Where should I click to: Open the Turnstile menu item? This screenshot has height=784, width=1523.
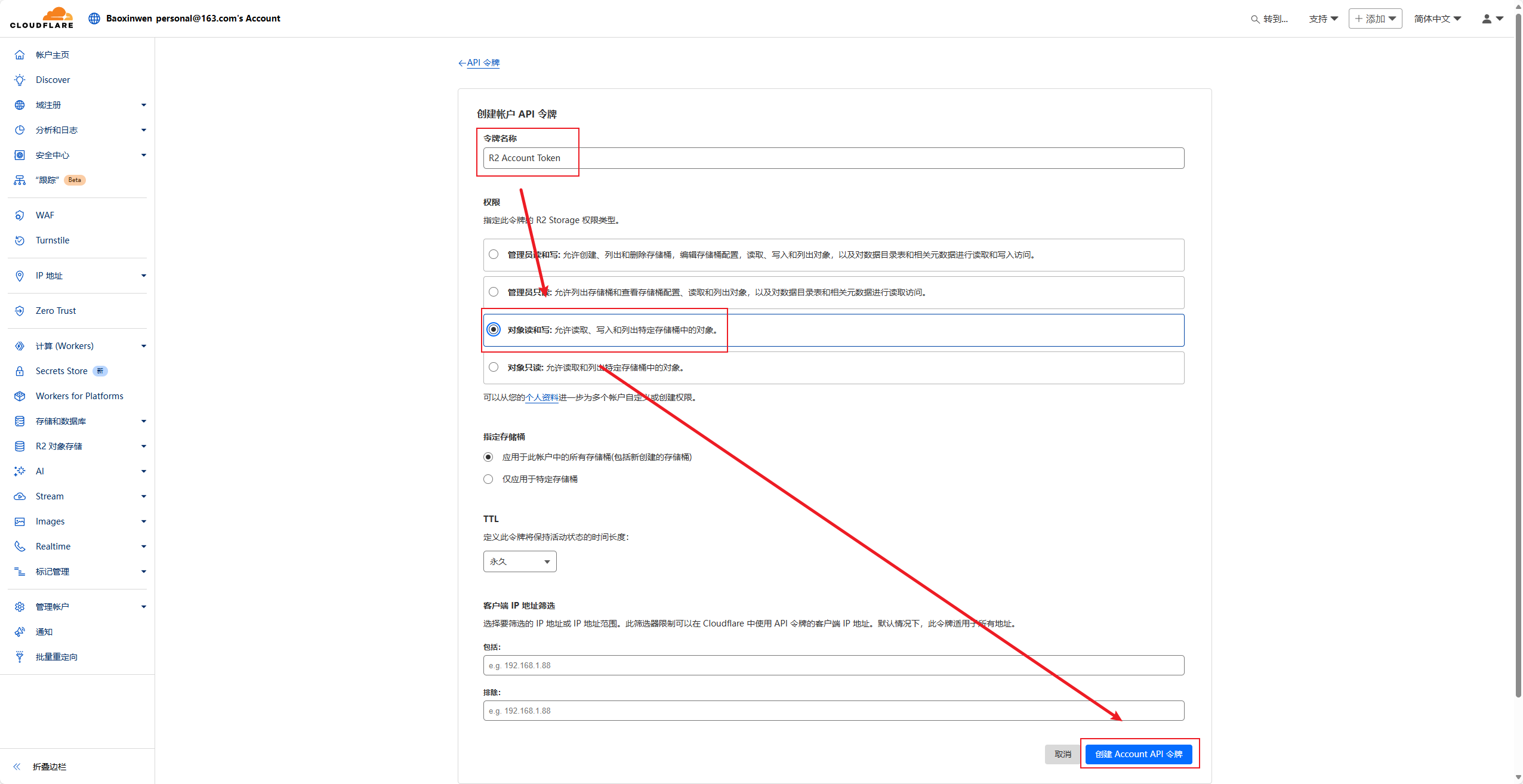click(53, 240)
